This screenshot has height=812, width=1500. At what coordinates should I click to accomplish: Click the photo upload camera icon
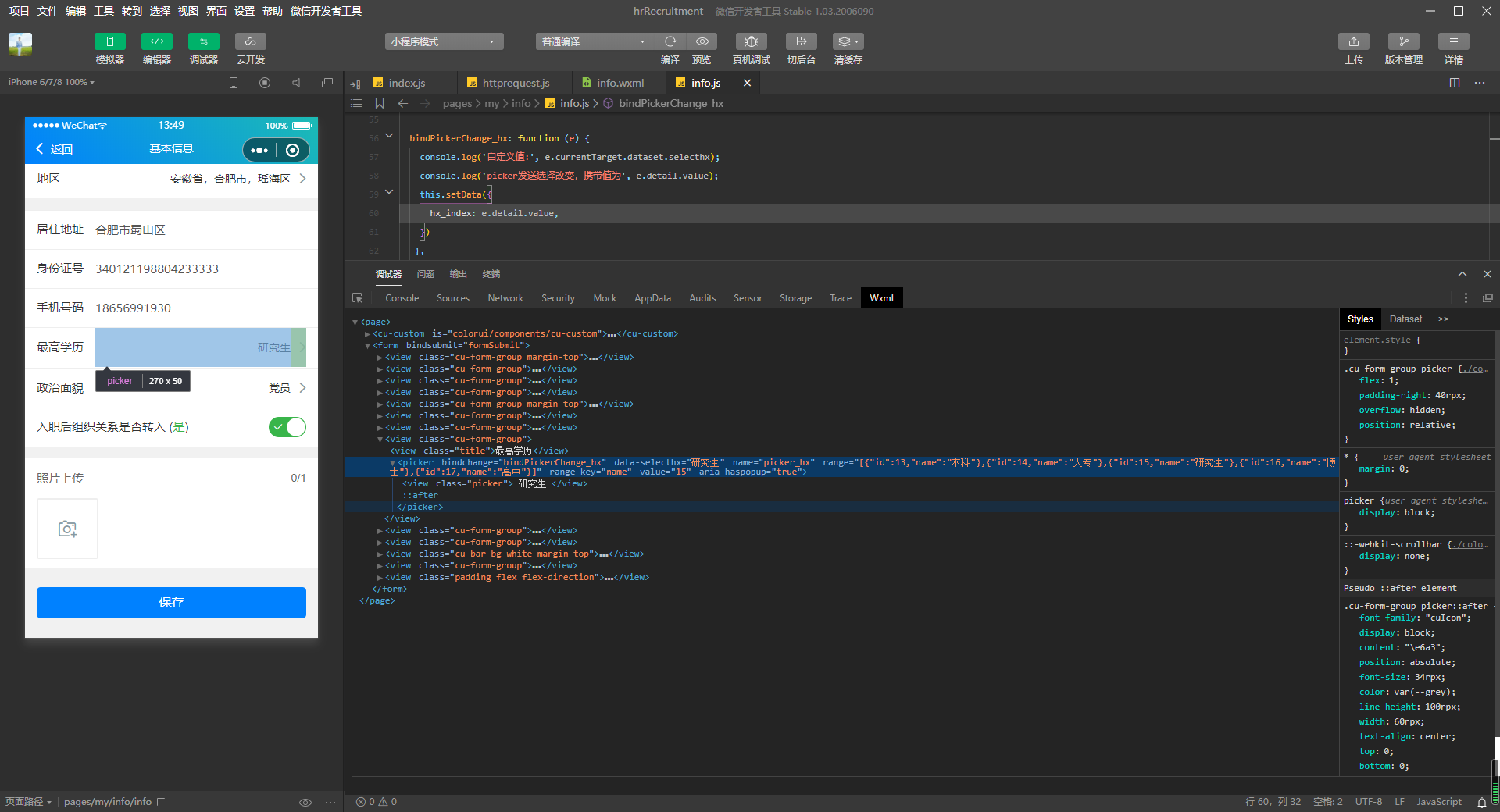68,529
